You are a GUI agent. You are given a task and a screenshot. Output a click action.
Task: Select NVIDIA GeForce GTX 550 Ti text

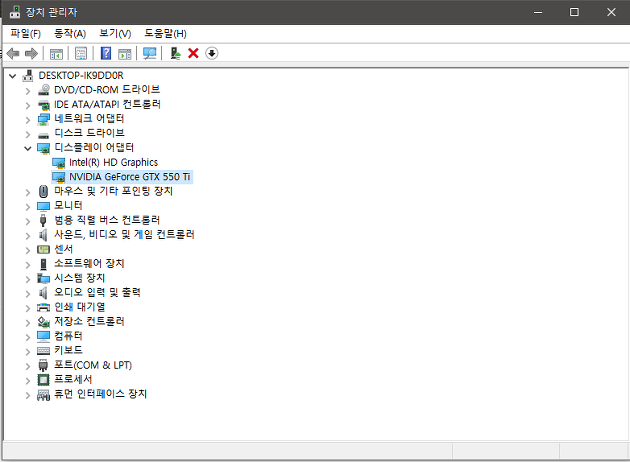(130, 177)
